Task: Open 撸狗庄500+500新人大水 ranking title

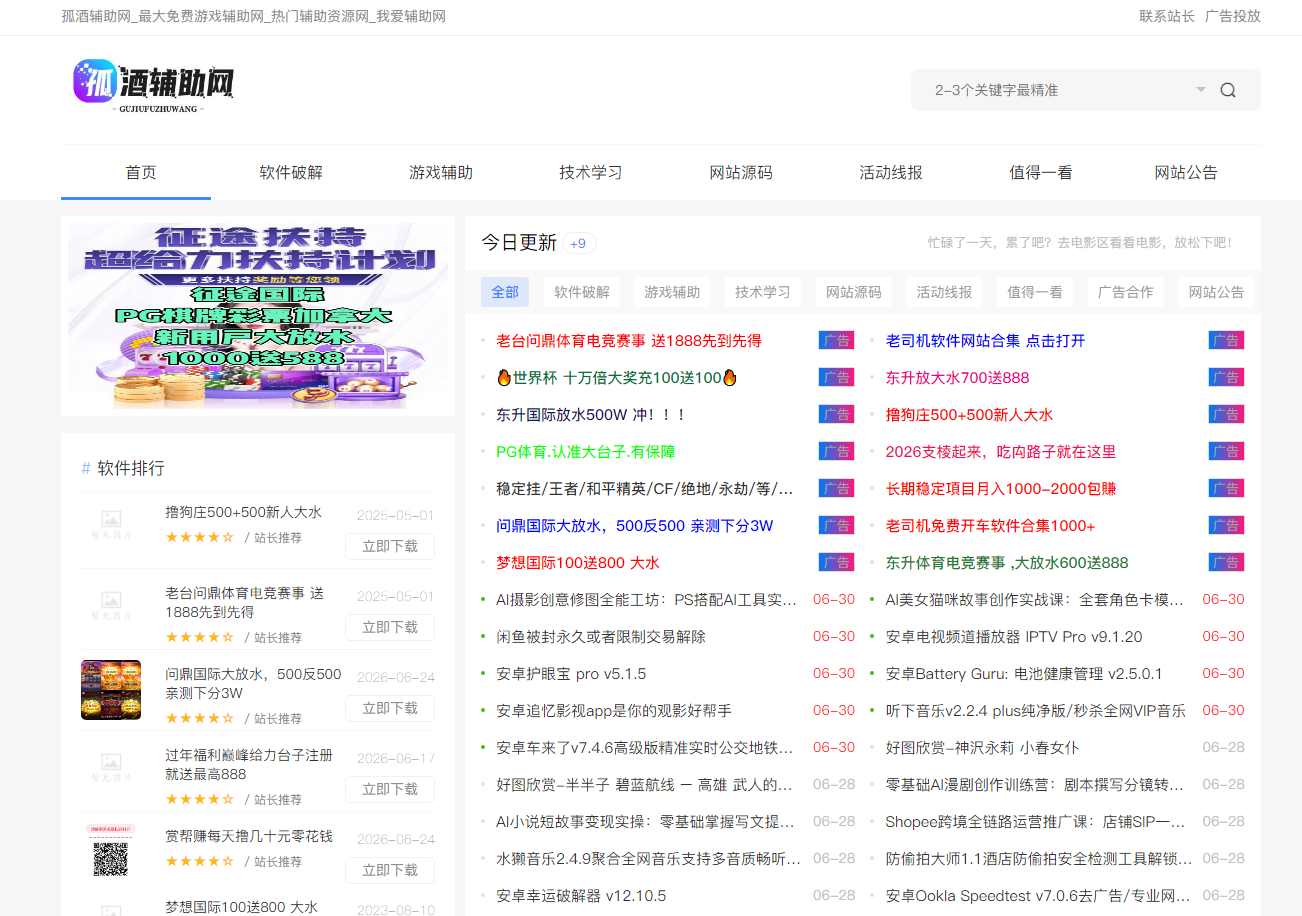Action: click(243, 512)
